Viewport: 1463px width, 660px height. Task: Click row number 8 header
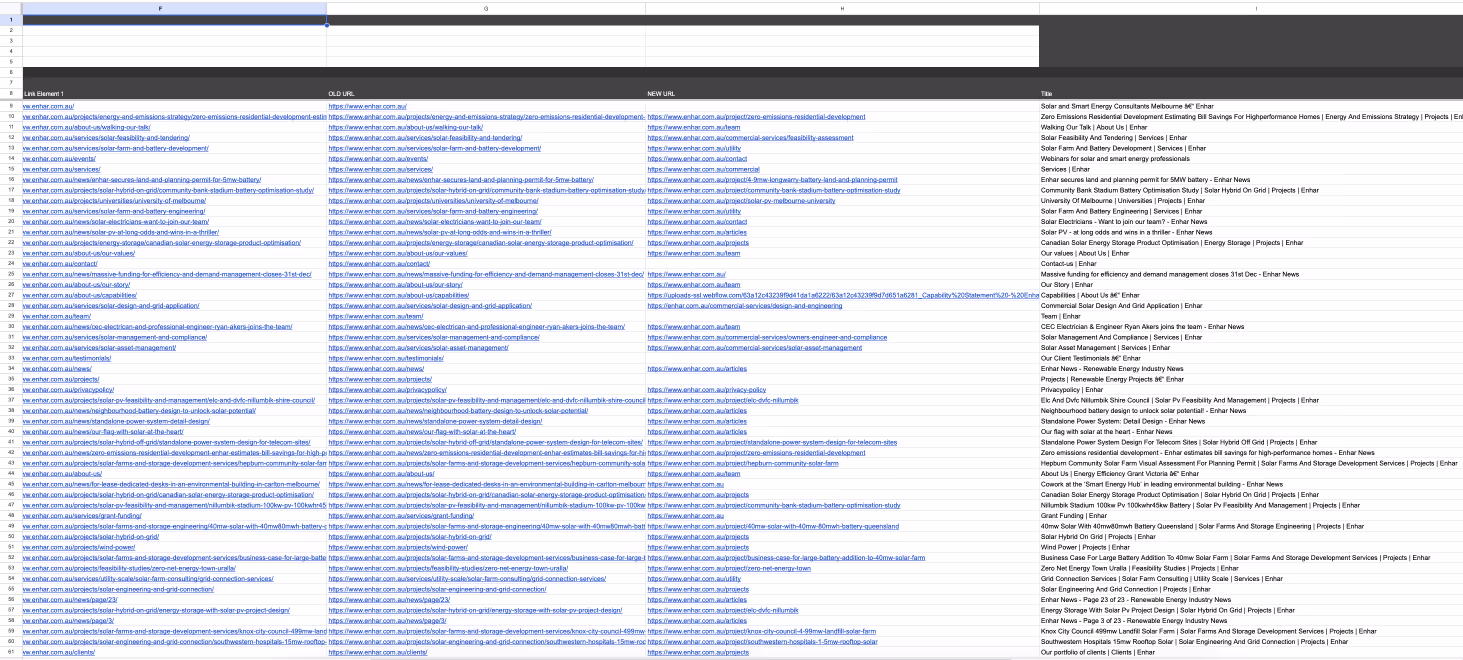[x=10, y=95]
